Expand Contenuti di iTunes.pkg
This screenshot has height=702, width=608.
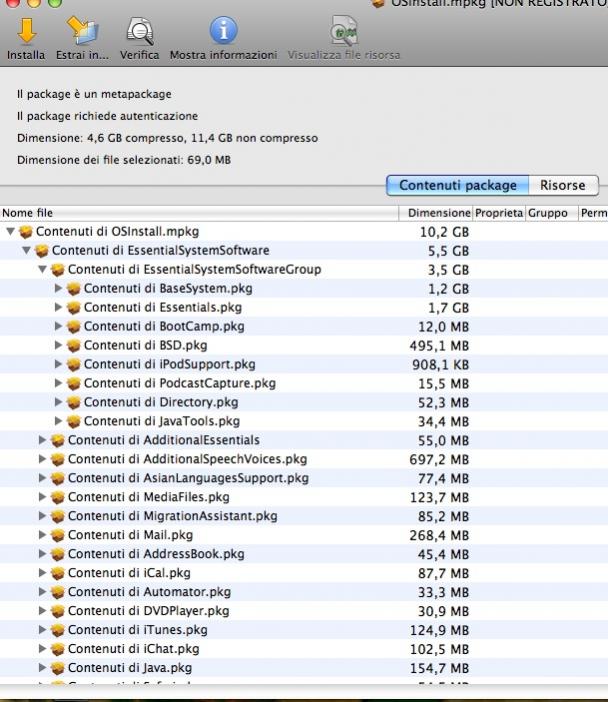point(42,629)
